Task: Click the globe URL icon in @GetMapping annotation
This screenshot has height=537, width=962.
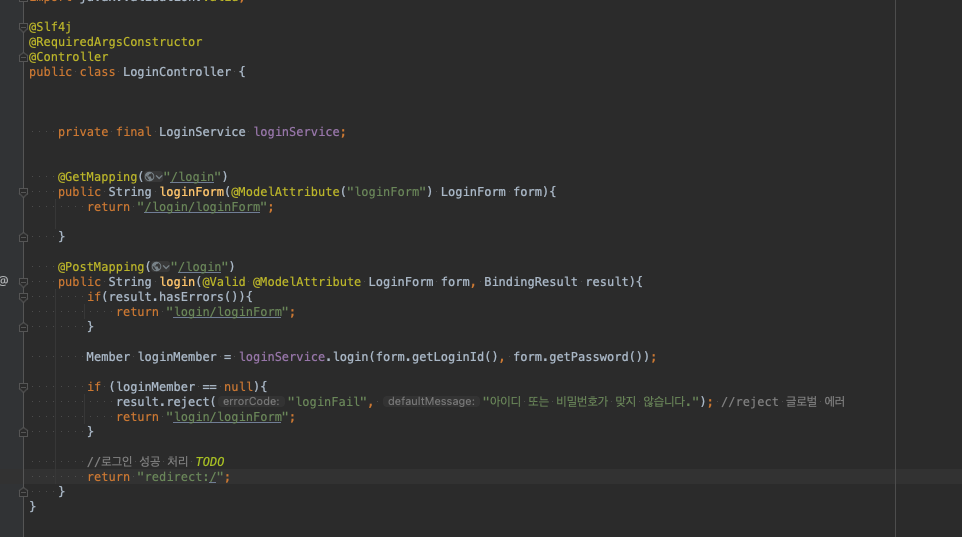Action: pyautogui.click(x=149, y=177)
